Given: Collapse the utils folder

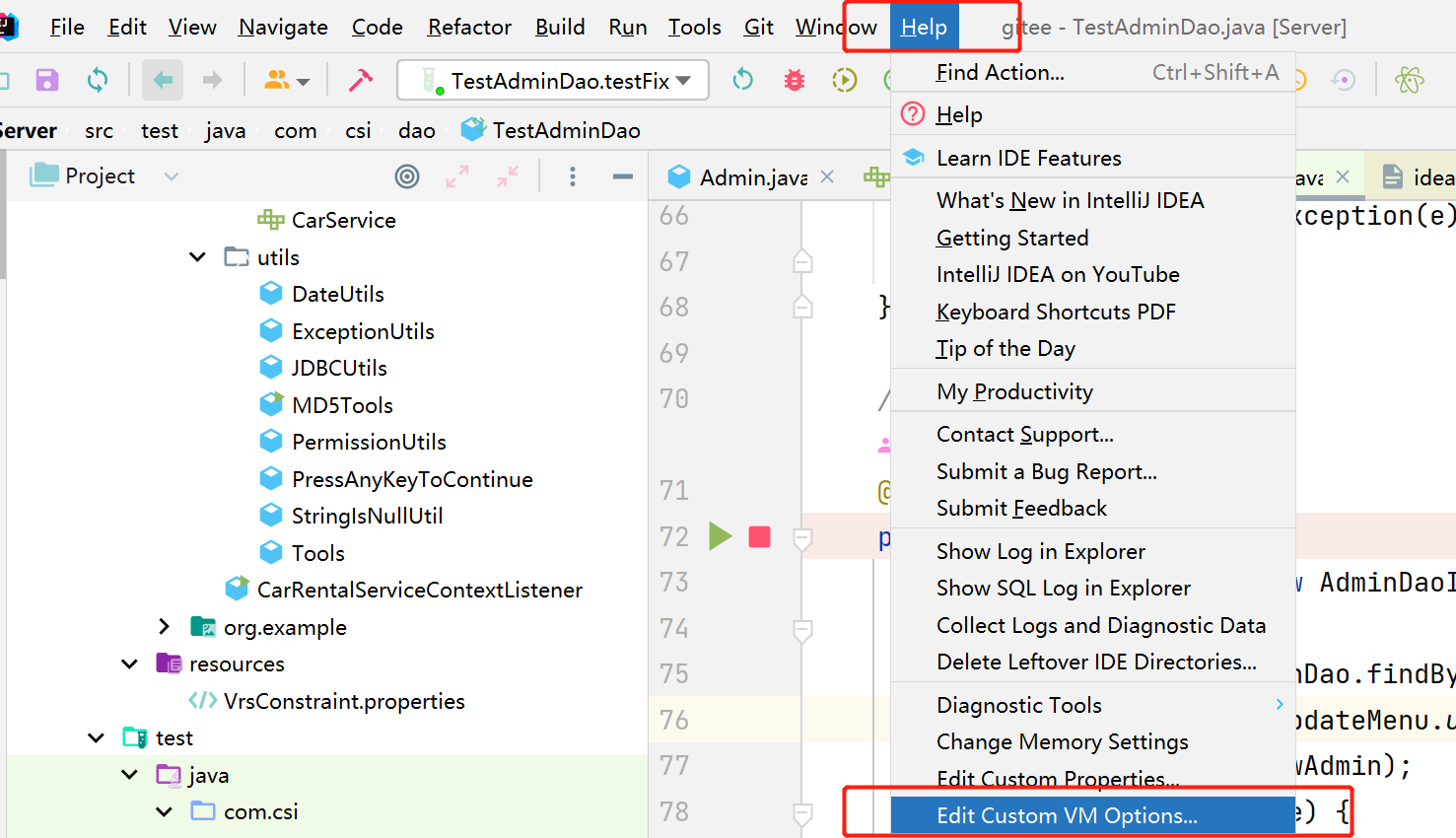Looking at the screenshot, I should (197, 257).
